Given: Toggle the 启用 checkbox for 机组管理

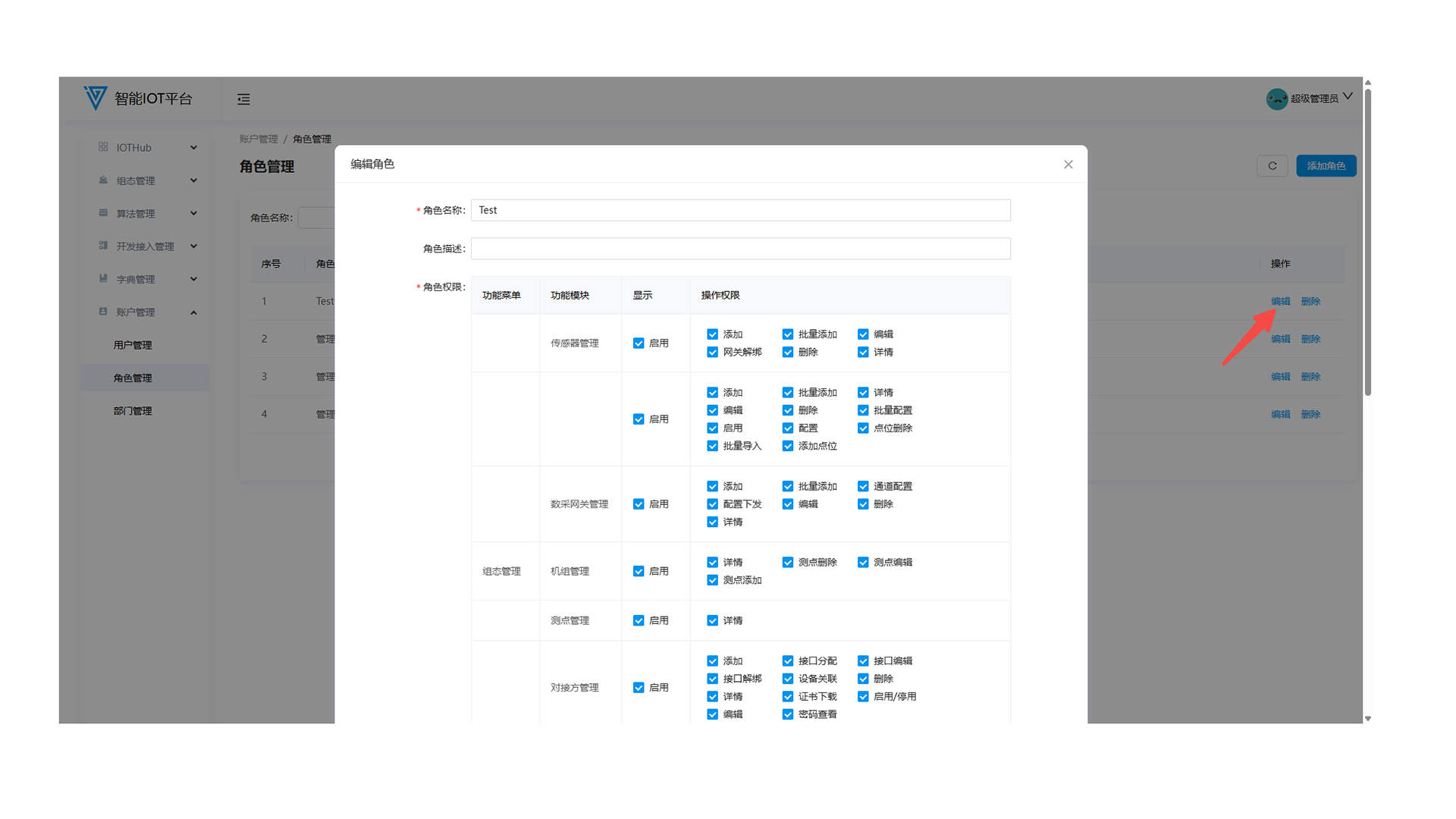Looking at the screenshot, I should point(639,571).
